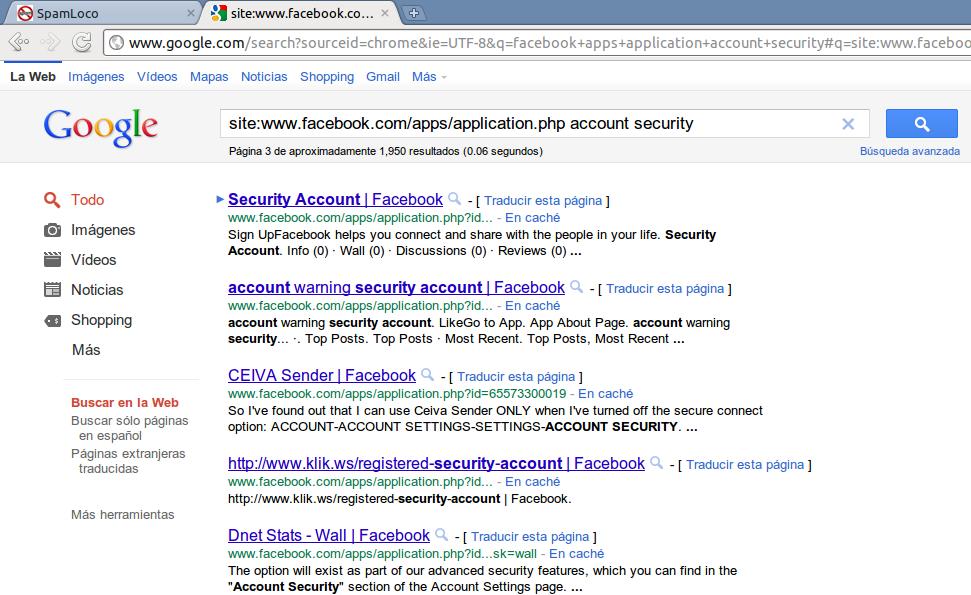
Task: Click Buscar sólo páginas en español
Action: pyautogui.click(x=129, y=428)
